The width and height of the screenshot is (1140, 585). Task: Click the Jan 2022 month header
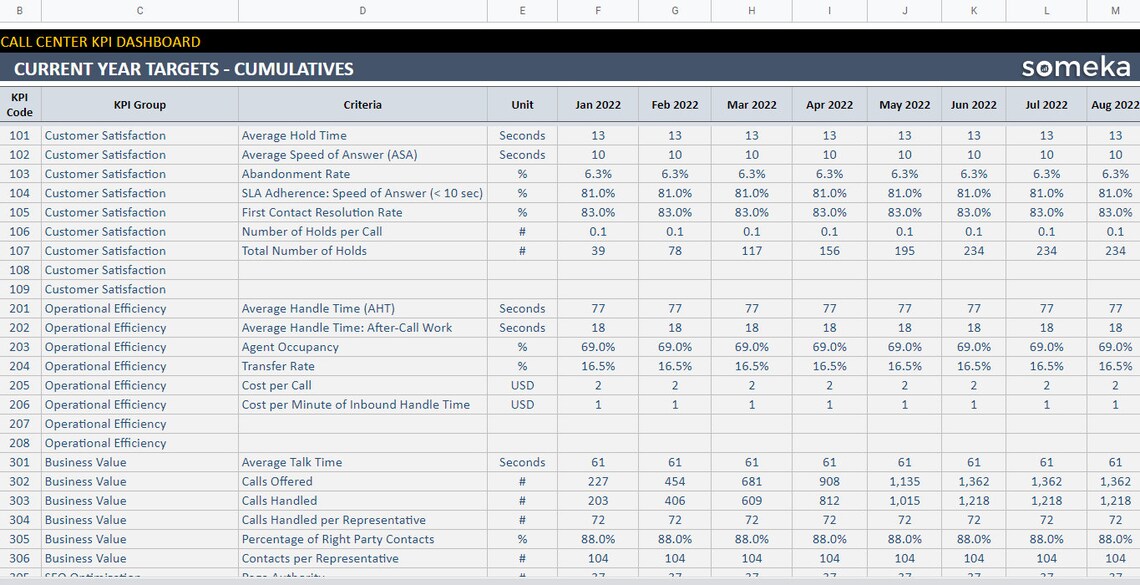click(x=597, y=104)
